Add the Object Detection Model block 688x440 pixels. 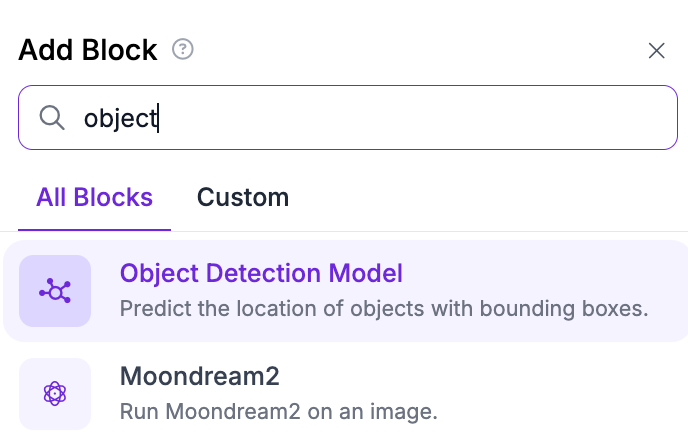pos(261,273)
